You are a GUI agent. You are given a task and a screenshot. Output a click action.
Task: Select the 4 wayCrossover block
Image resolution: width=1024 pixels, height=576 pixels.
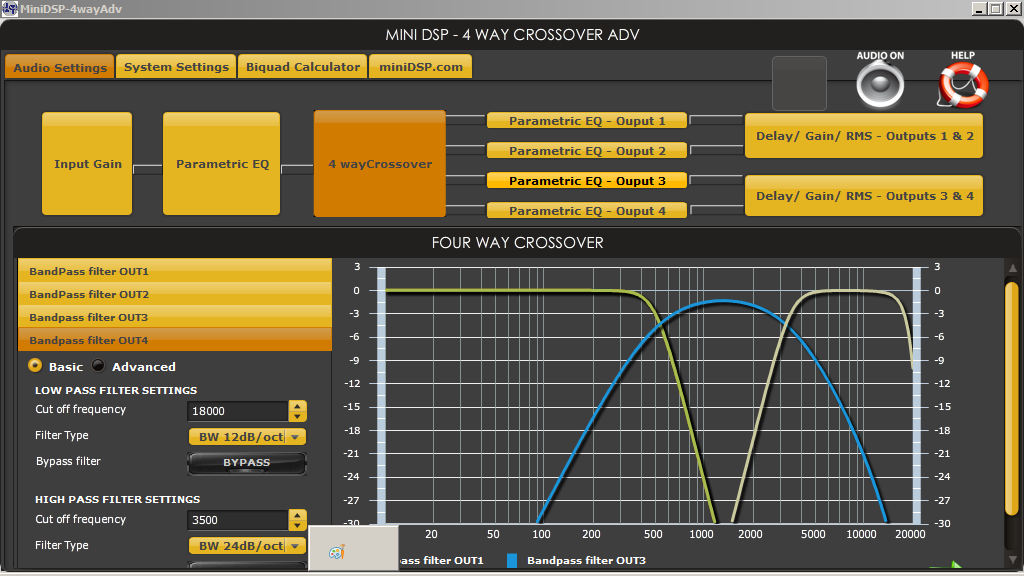coord(379,164)
